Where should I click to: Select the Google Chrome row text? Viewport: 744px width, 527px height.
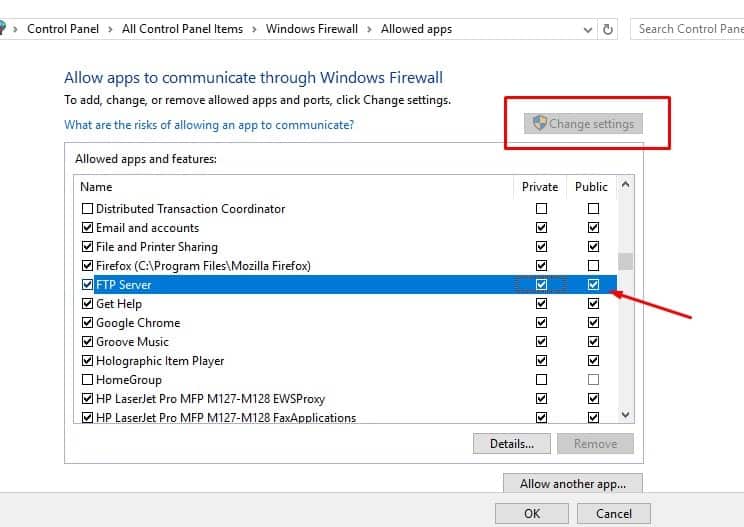coord(138,323)
